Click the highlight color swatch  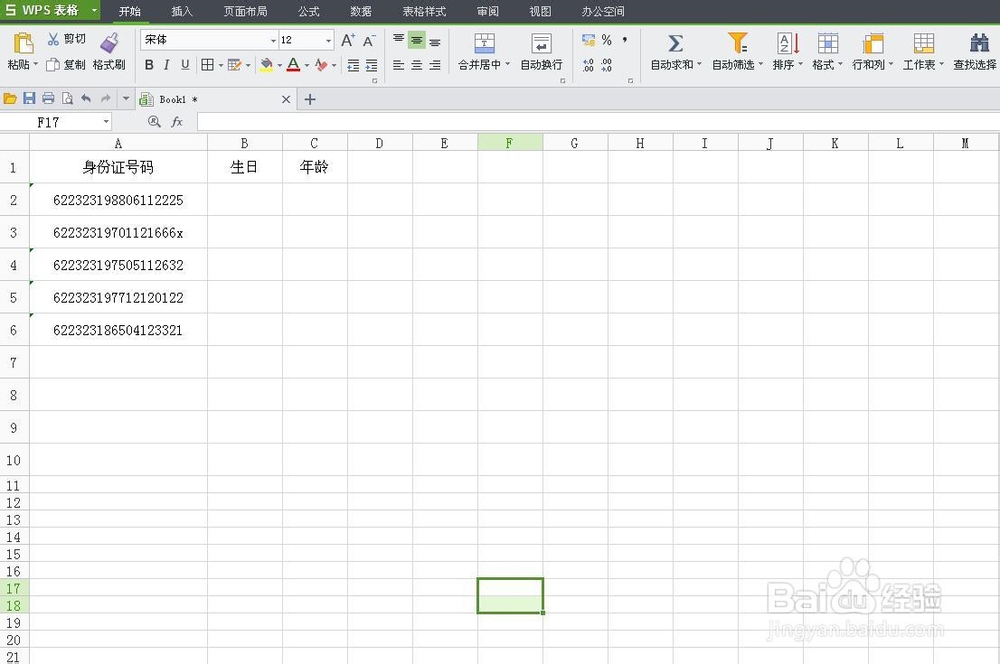(268, 64)
